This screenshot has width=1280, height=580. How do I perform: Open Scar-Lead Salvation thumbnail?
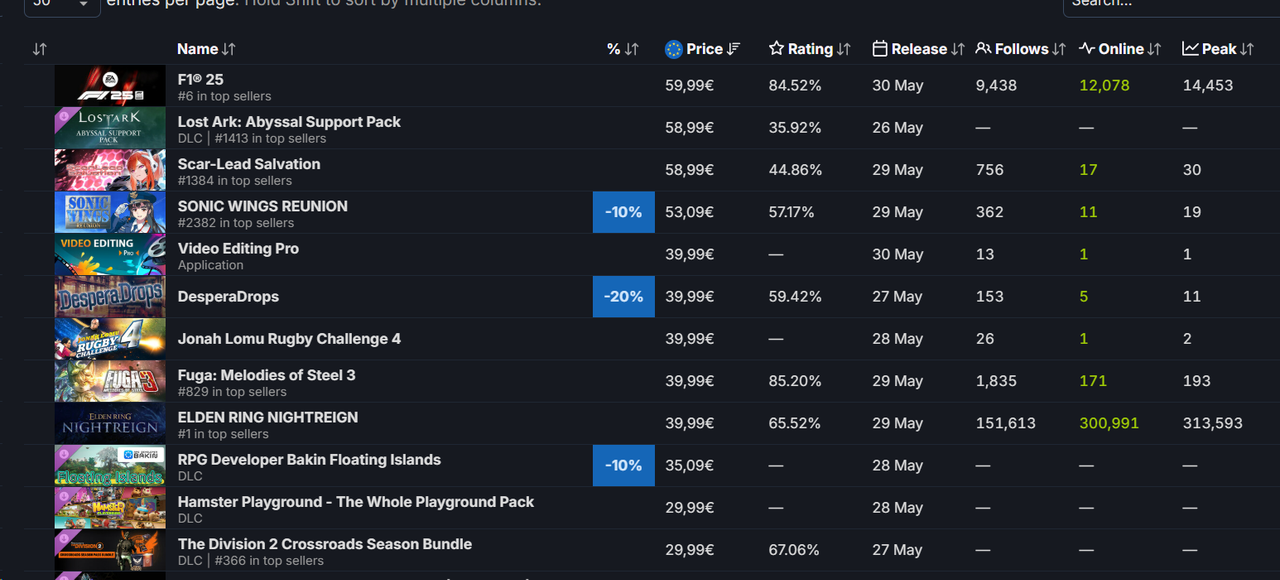pos(110,170)
